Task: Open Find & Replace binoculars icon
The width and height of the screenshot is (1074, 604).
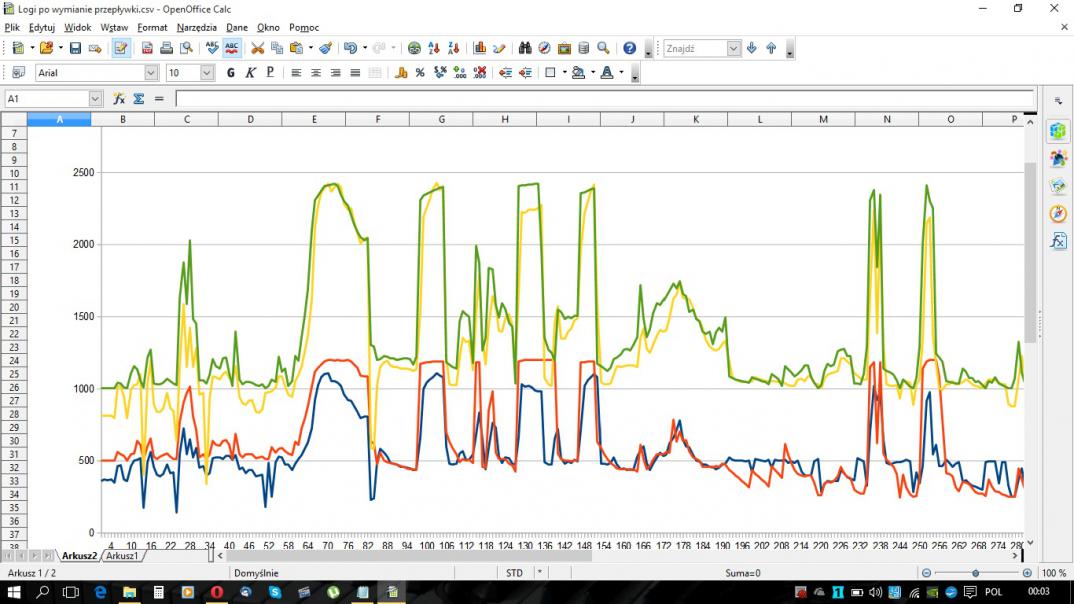Action: tap(524, 48)
